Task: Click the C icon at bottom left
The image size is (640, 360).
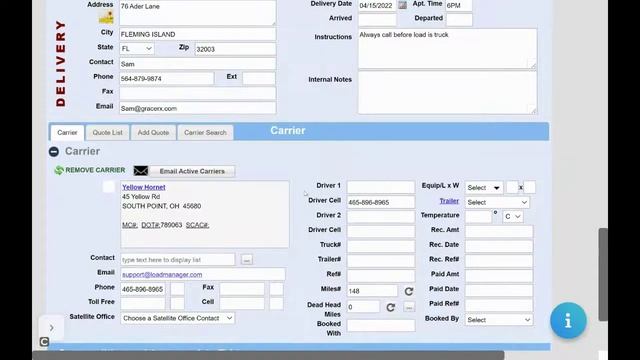Action: (x=44, y=342)
